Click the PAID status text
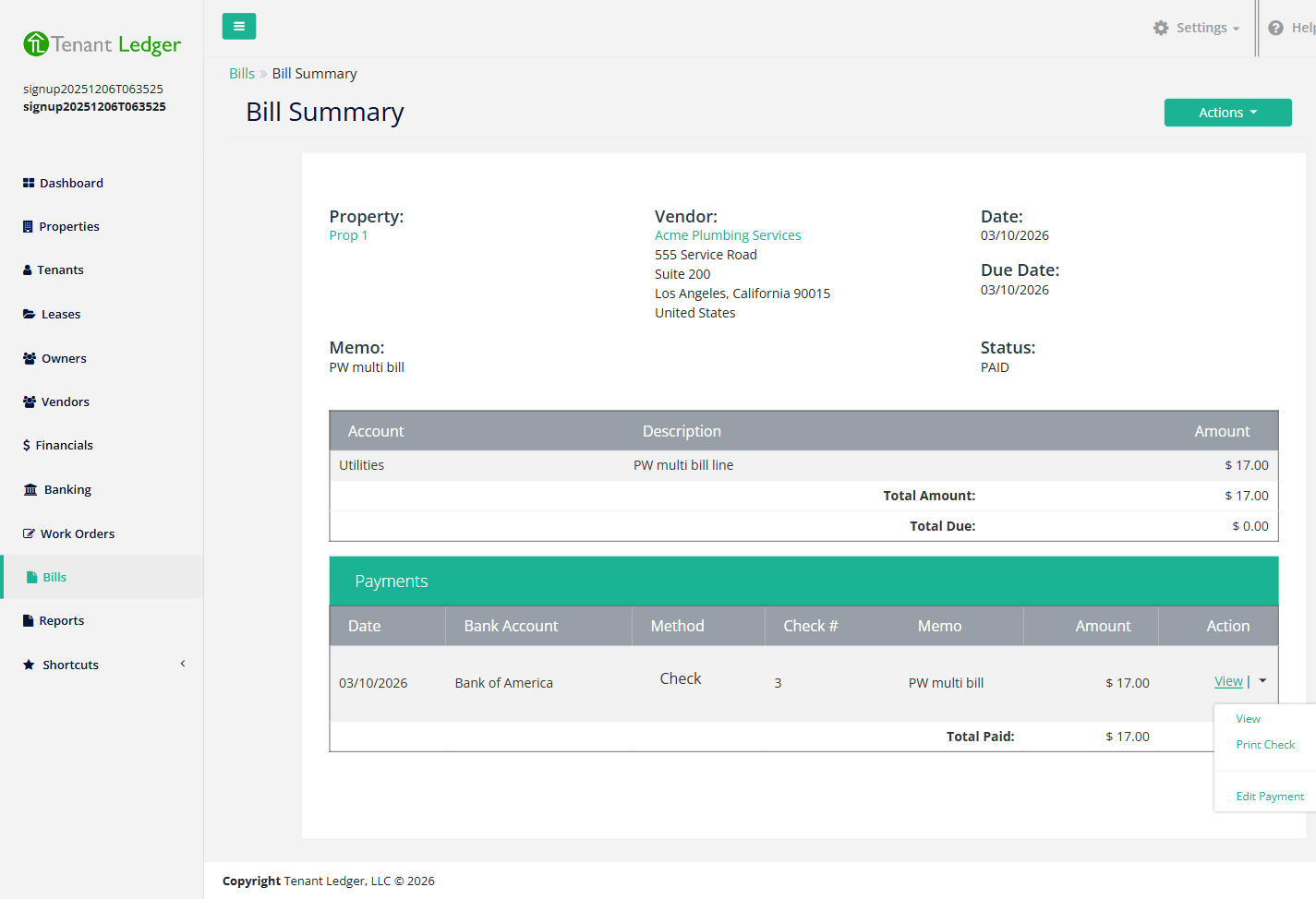Screen dimensions: 1316x899 (995, 367)
